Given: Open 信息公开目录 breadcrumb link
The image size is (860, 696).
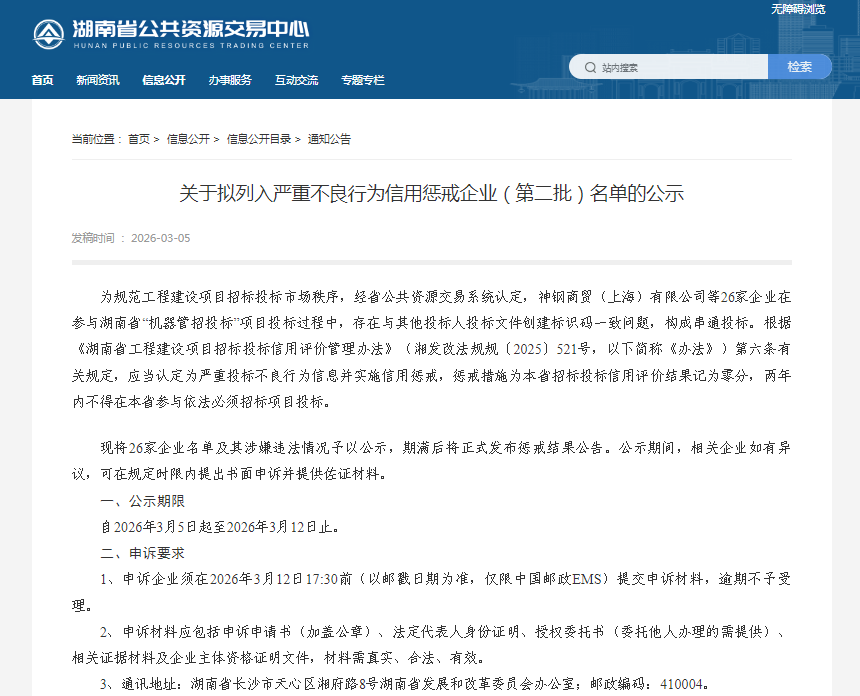Looking at the screenshot, I should [259, 139].
